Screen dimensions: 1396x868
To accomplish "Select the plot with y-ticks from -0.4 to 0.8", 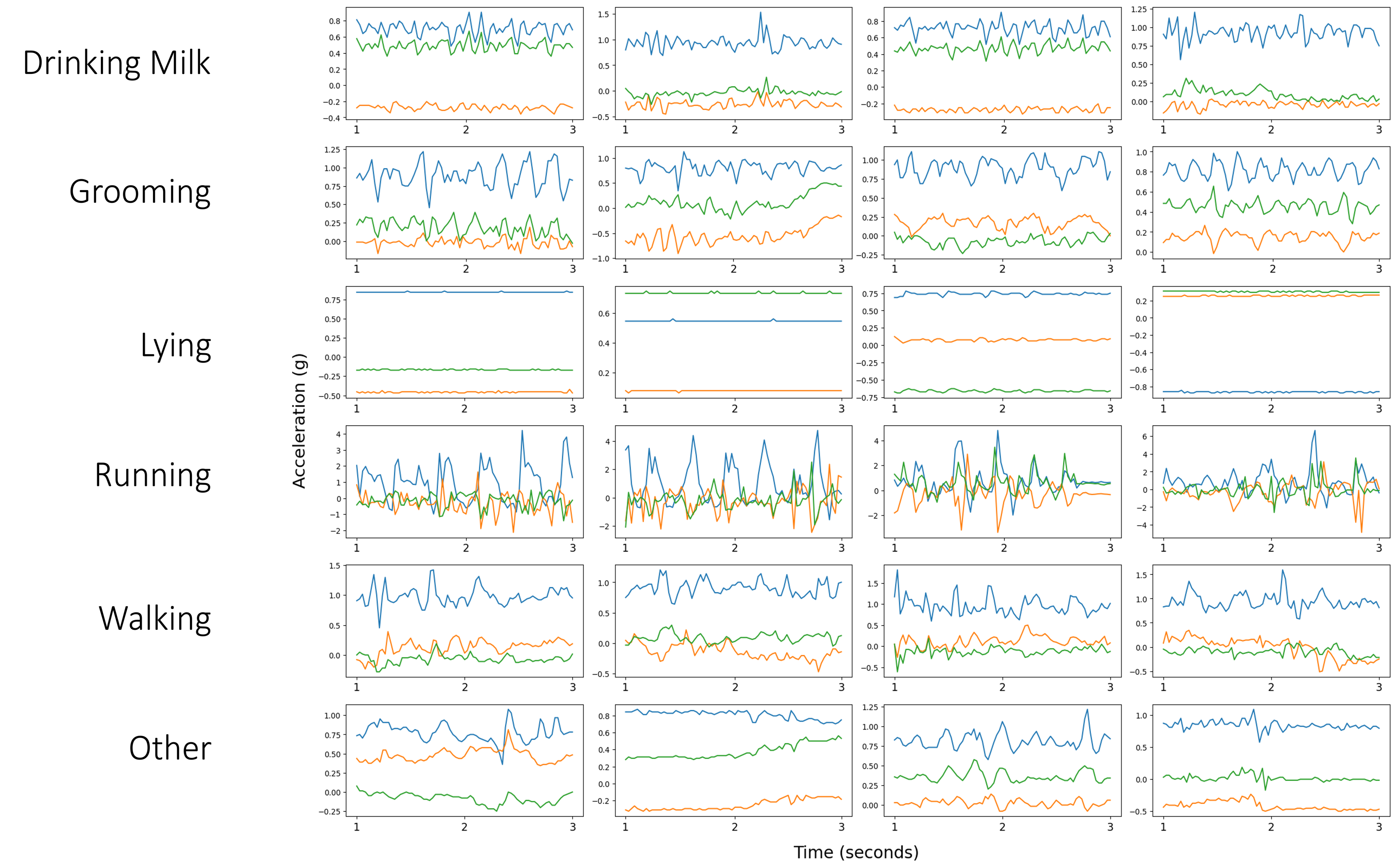I will click(464, 63).
